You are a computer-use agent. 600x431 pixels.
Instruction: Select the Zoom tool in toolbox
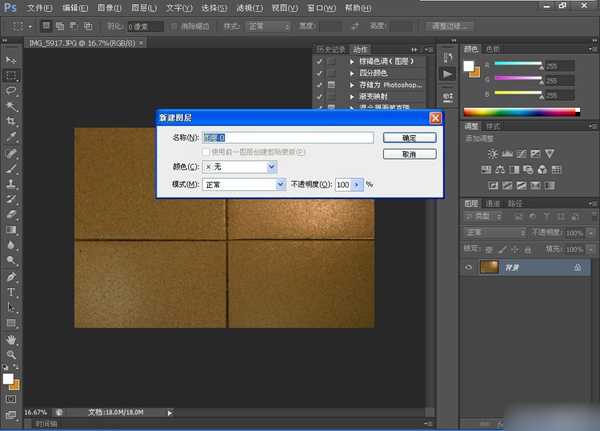12,354
